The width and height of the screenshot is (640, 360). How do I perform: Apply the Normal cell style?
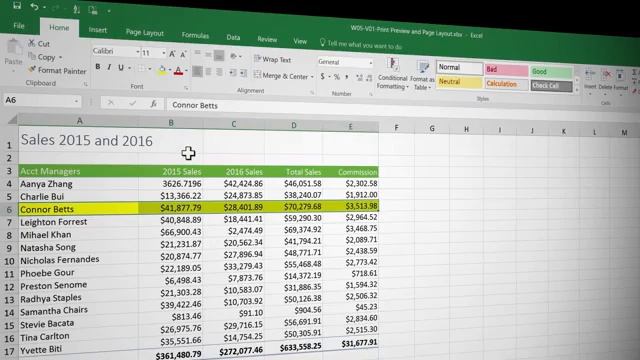click(x=460, y=67)
